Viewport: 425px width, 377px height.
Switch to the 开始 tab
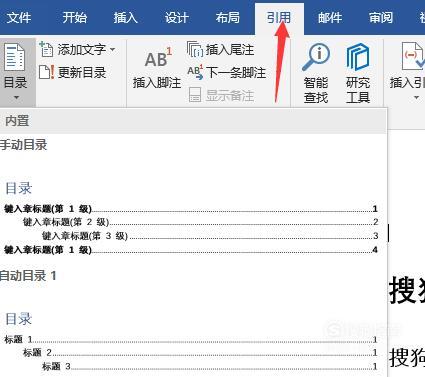(74, 17)
